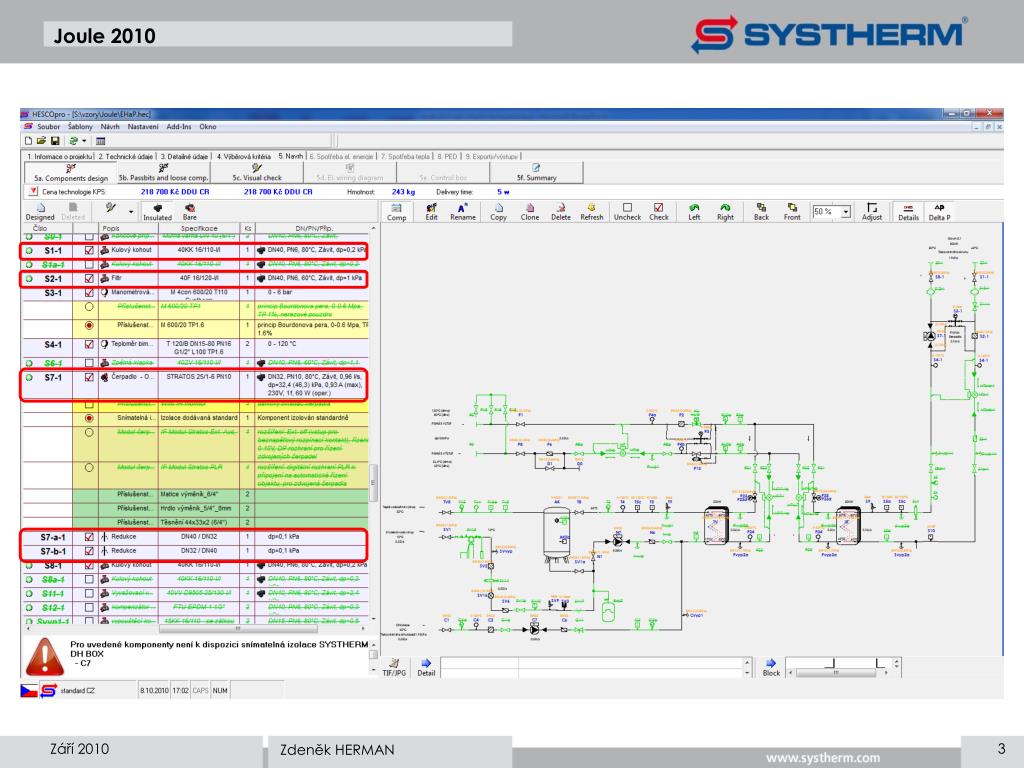Image resolution: width=1024 pixels, height=768 pixels.
Task: Open dropdown arrow beside the design tool icon
Action: (131, 212)
